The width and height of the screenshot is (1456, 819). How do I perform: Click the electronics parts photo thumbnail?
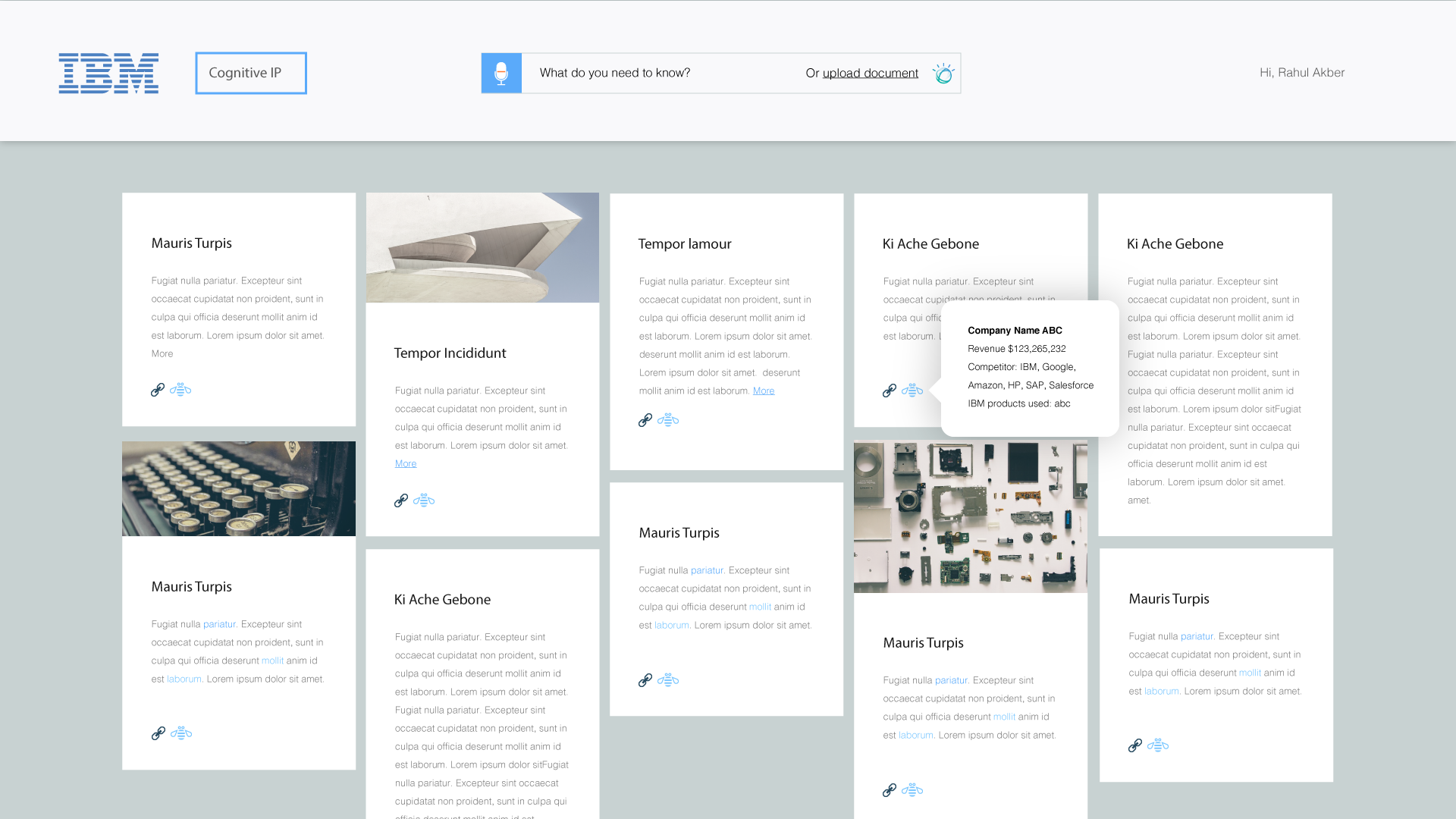971,516
